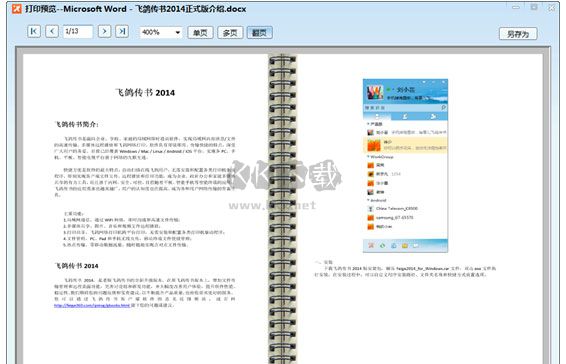Viewport: 566px width, 364px height.
Task: Go to the next page
Action: pos(104,31)
